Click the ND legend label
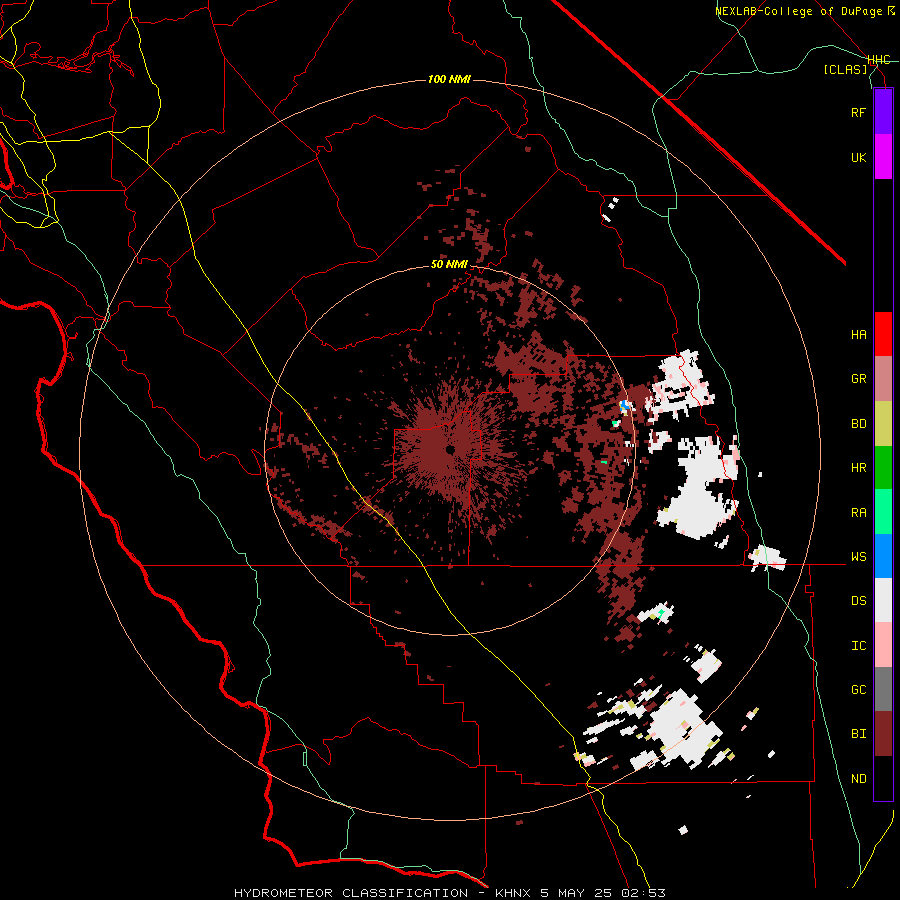The height and width of the screenshot is (900, 900). [858, 779]
